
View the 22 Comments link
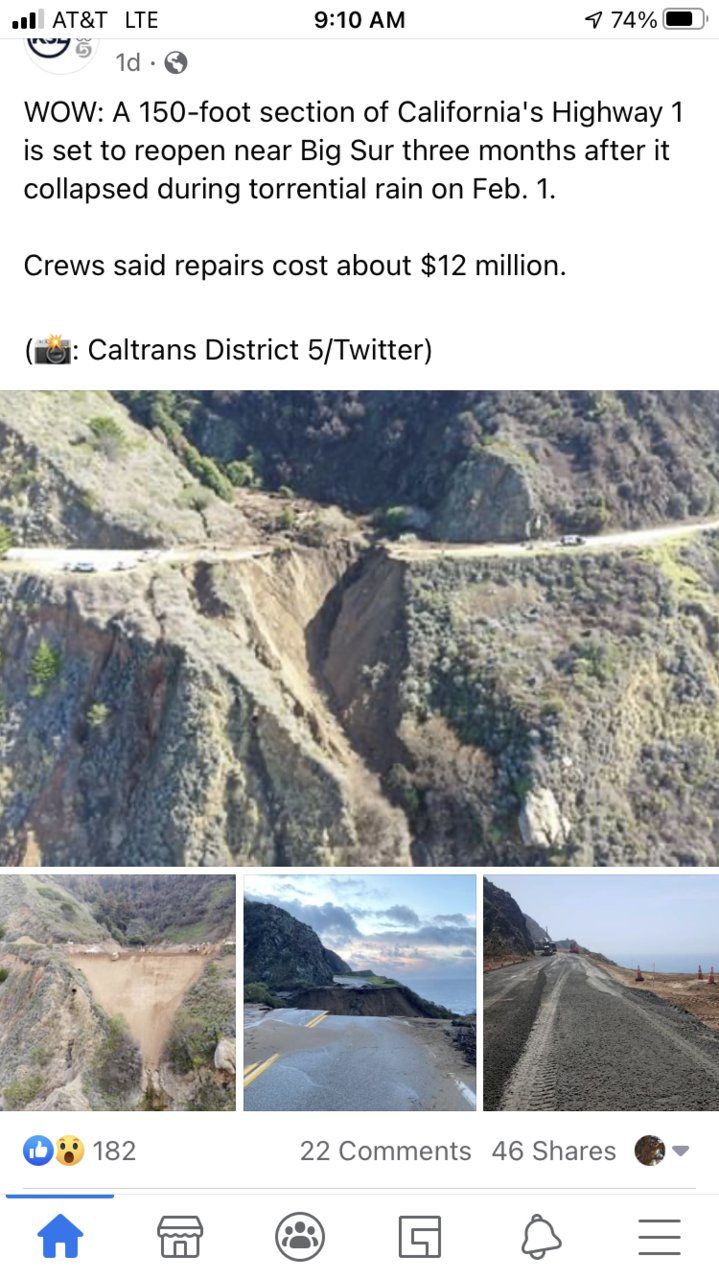click(x=385, y=1151)
